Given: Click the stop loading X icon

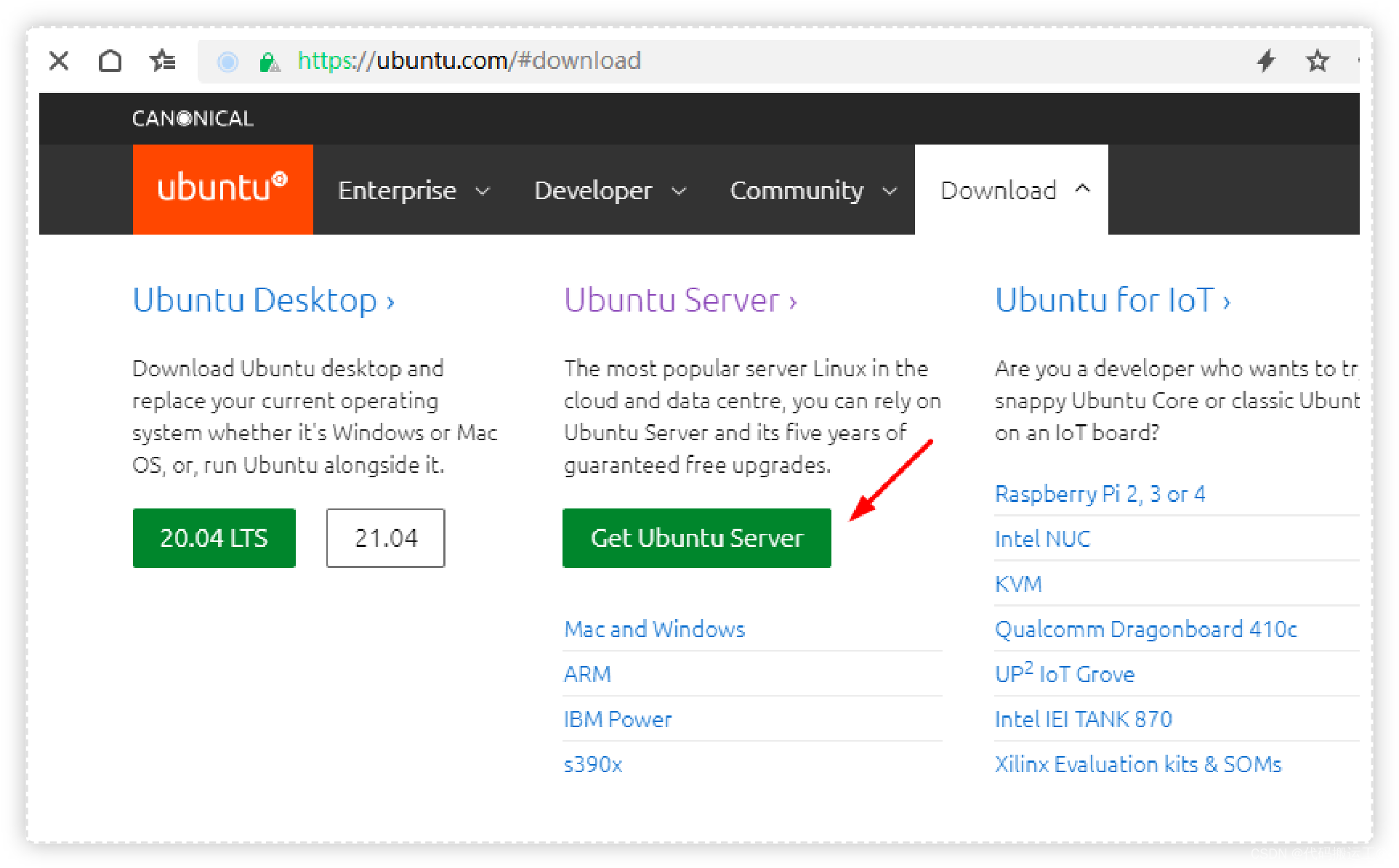Looking at the screenshot, I should 59,61.
